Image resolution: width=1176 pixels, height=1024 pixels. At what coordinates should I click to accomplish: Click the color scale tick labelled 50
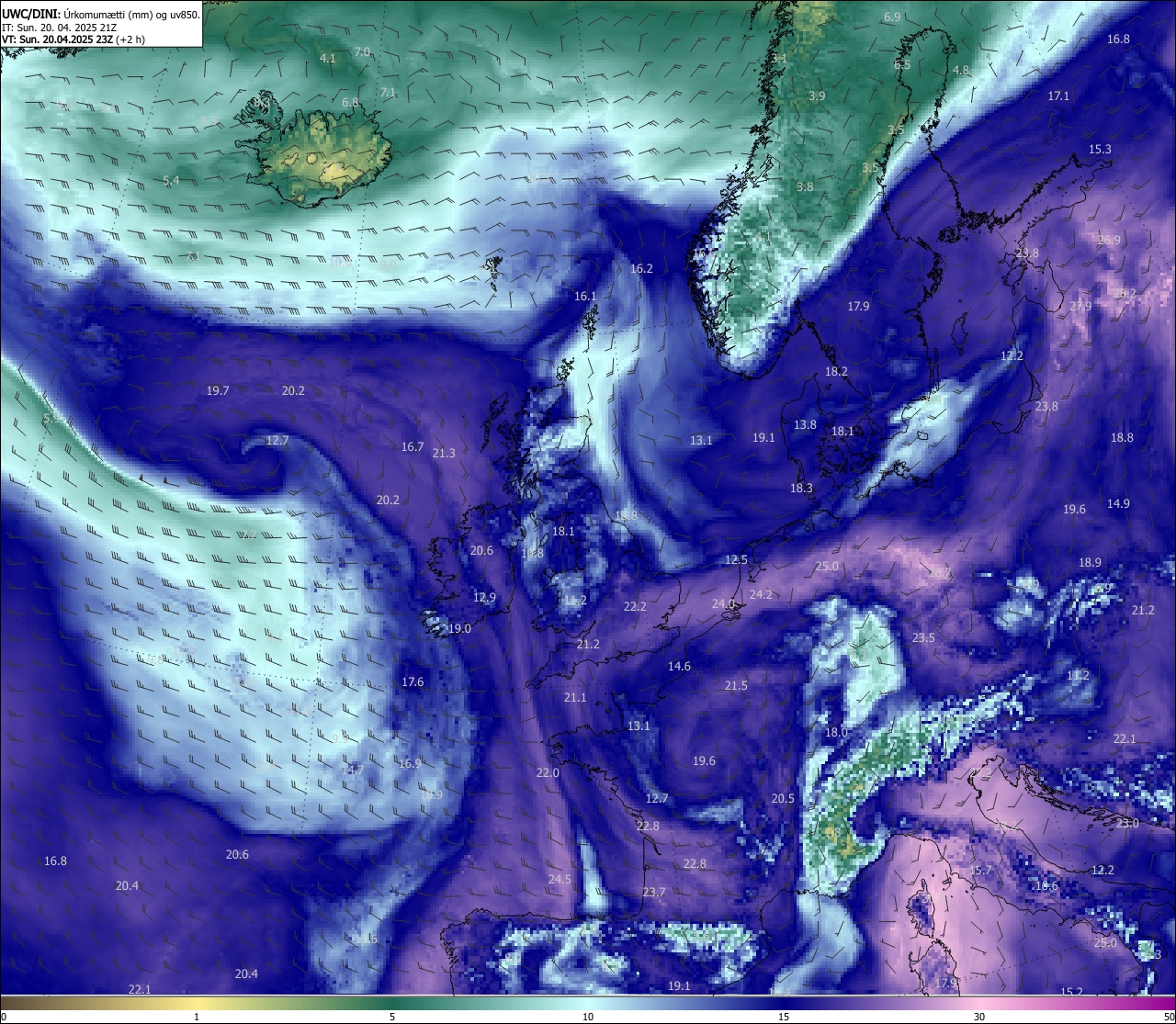point(1169,1017)
